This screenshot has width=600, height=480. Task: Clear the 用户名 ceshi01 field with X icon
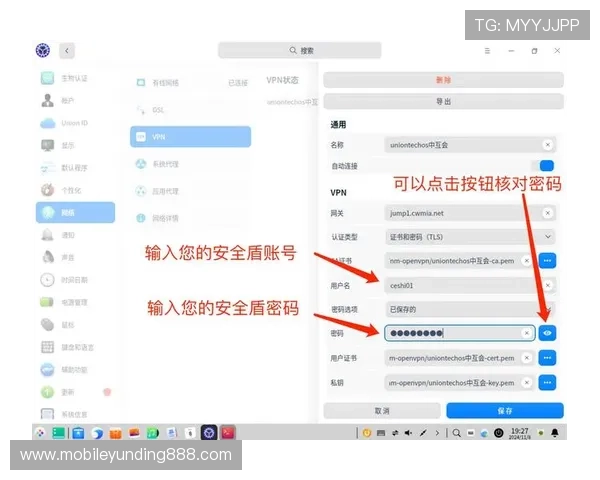[547, 285]
